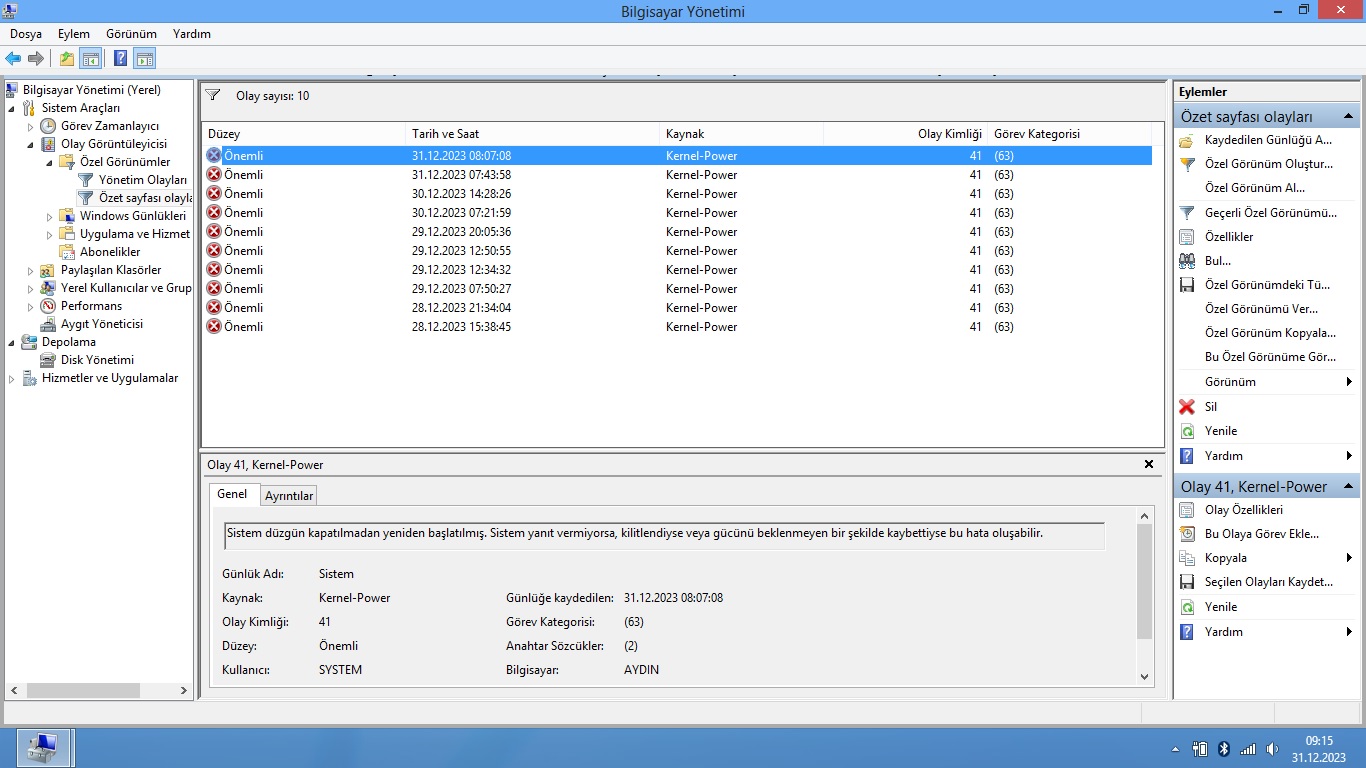Click Özel Görünümü Ver action
The image size is (1366, 768).
click(1268, 309)
